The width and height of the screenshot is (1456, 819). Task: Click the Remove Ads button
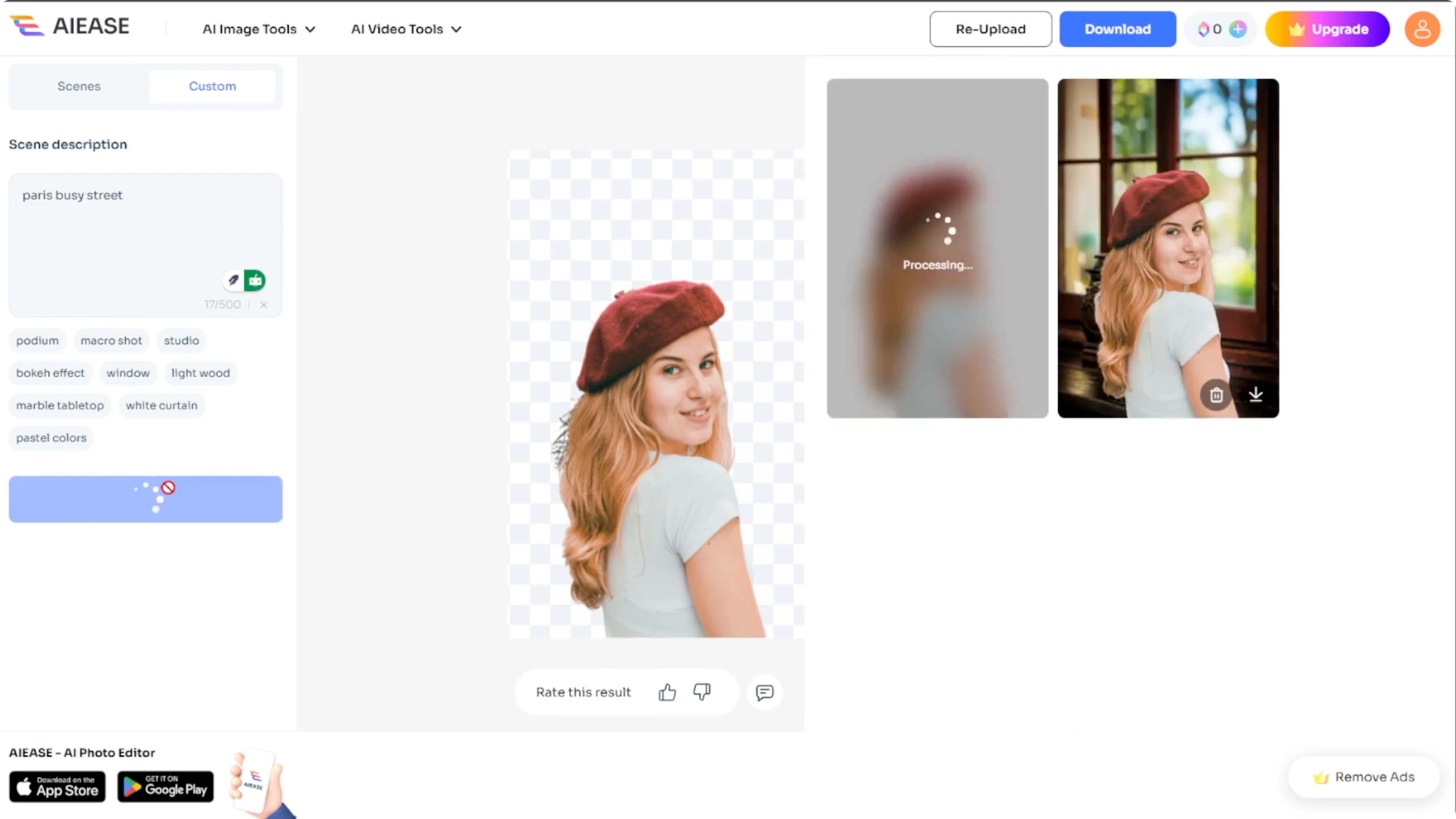[x=1363, y=777]
